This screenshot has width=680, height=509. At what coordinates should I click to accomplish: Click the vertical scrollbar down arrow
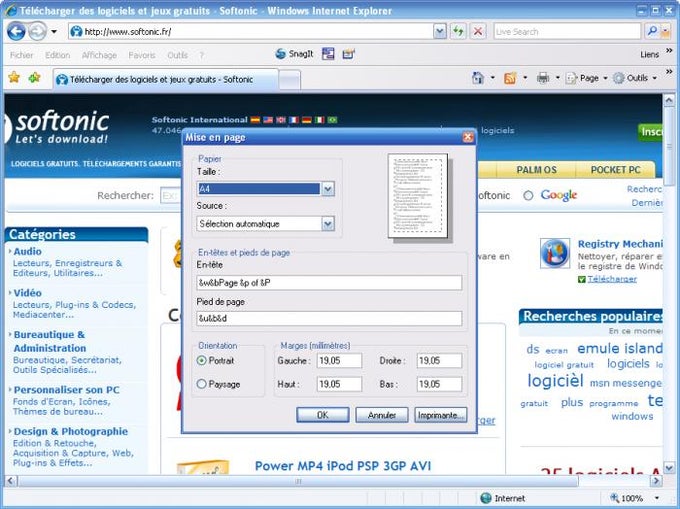pos(669,468)
